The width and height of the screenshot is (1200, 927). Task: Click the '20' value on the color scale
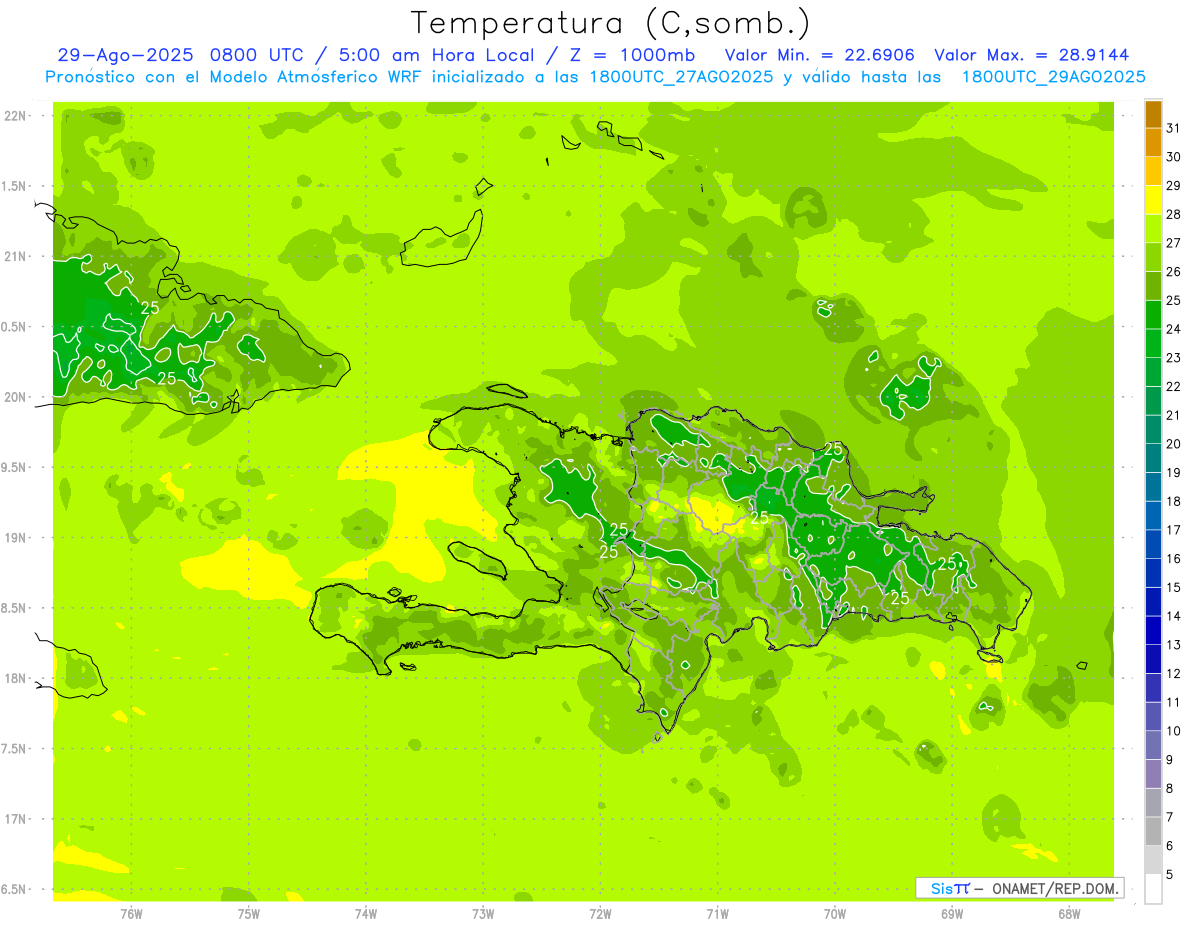[1174, 444]
